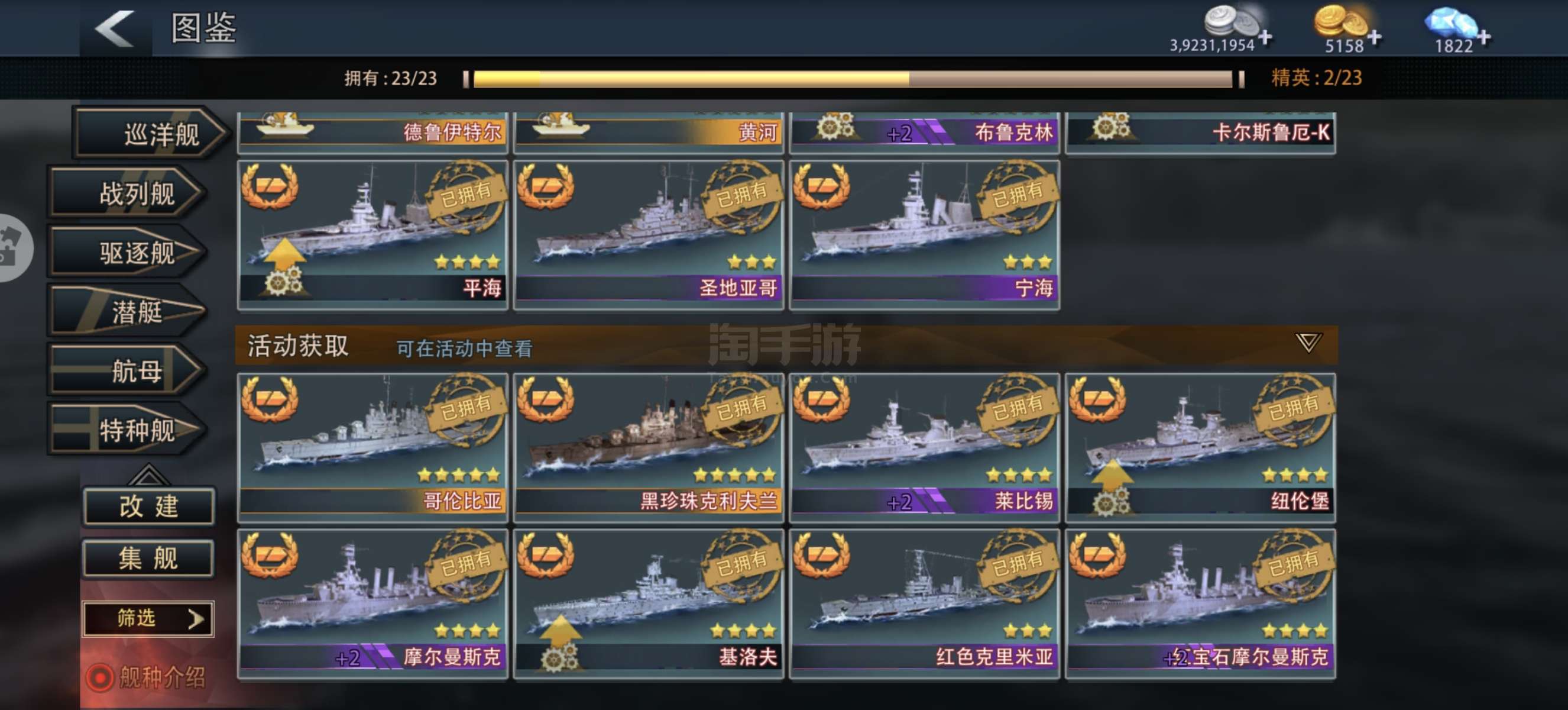The image size is (1568, 710).
Task: Add blue diamonds with plus icon
Action: click(x=1484, y=38)
